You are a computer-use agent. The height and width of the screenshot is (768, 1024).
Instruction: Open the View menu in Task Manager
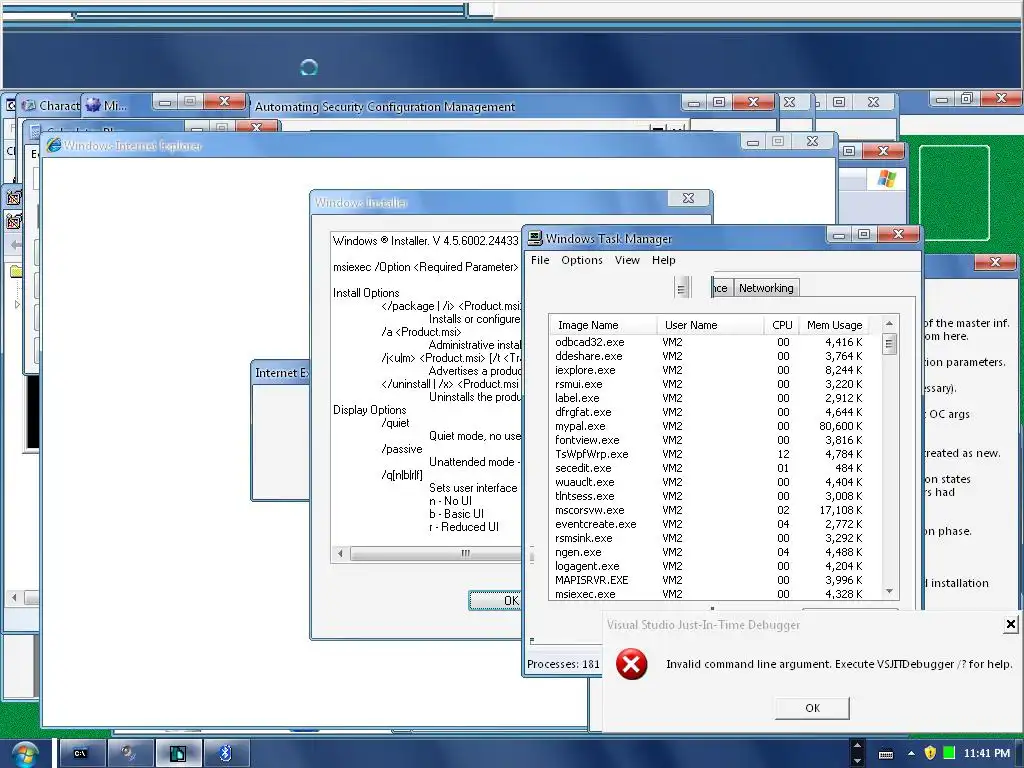(x=627, y=260)
